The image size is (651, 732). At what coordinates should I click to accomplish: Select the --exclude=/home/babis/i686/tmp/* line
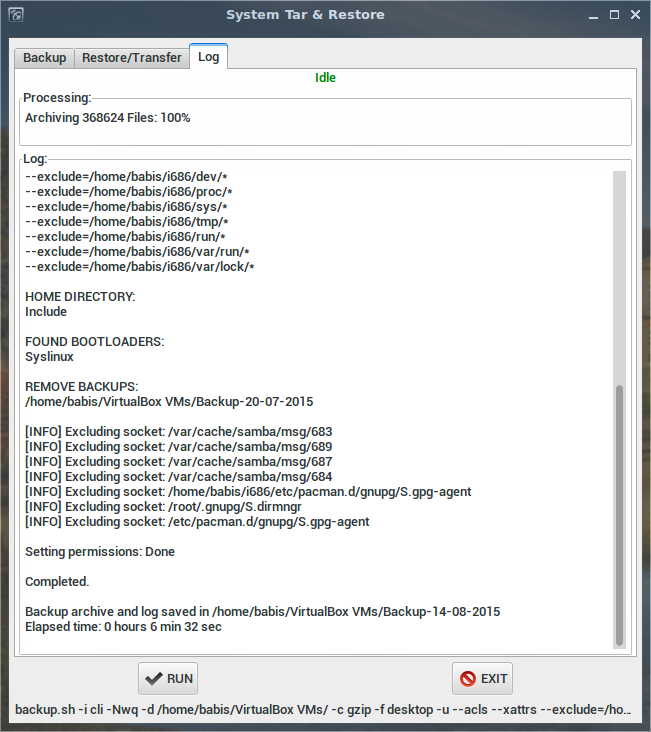pyautogui.click(x=127, y=222)
